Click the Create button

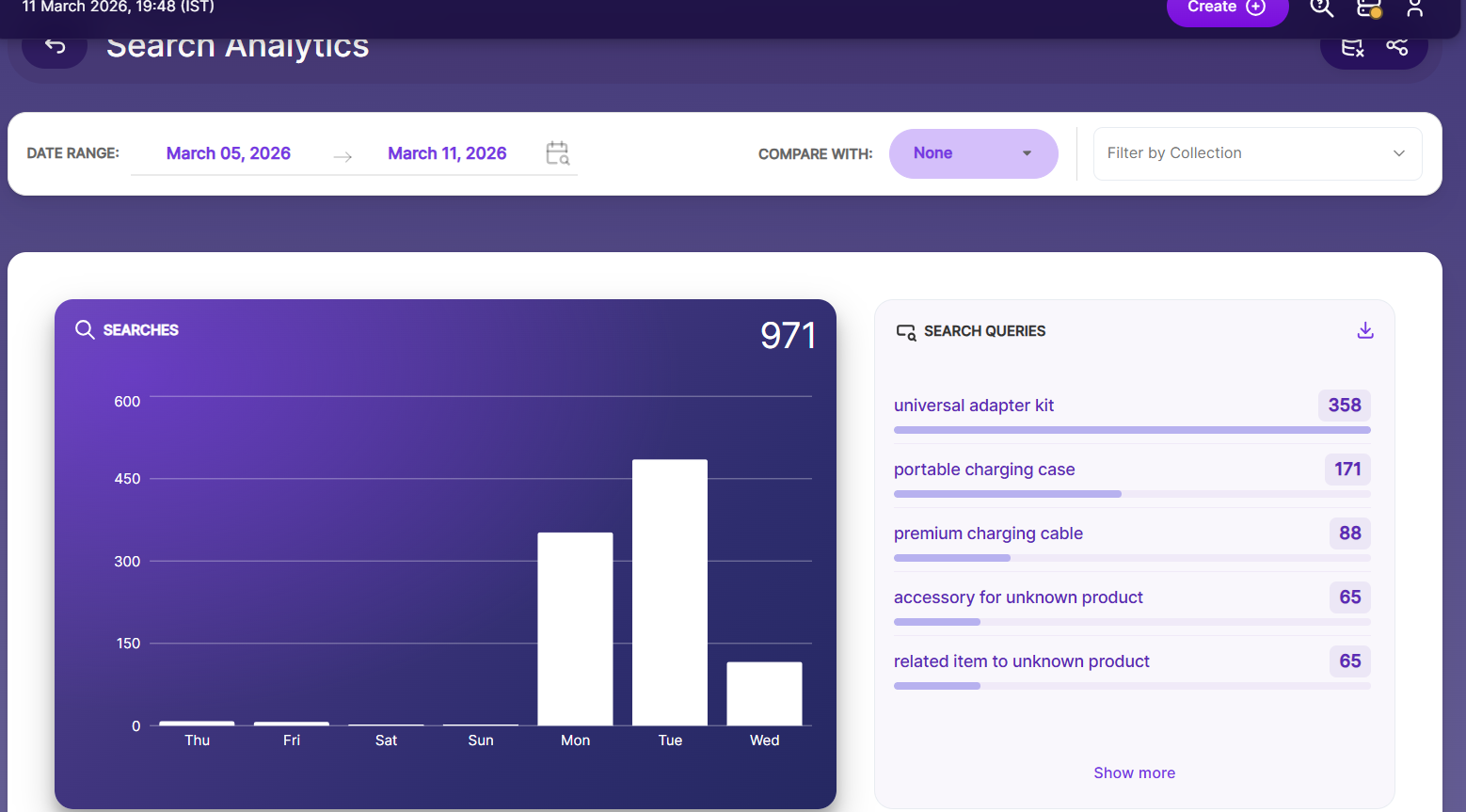coord(1227,8)
